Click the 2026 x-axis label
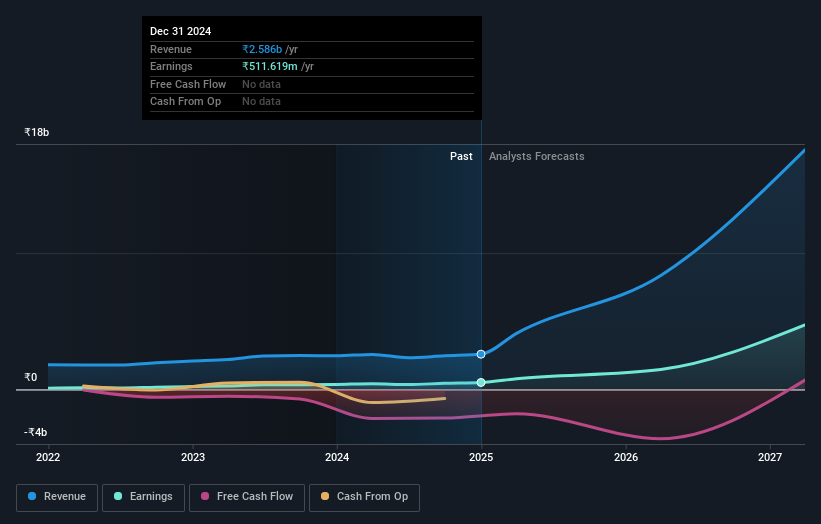This screenshot has height=524, width=821. tap(626, 458)
